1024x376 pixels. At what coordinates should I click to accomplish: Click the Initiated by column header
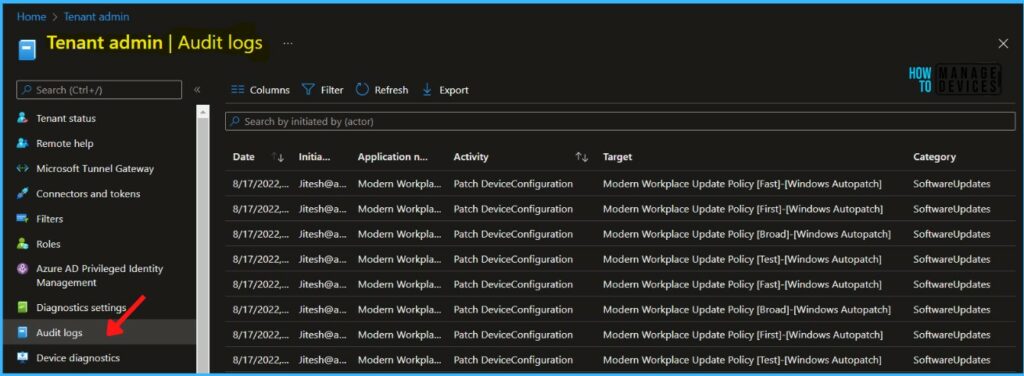click(x=315, y=157)
